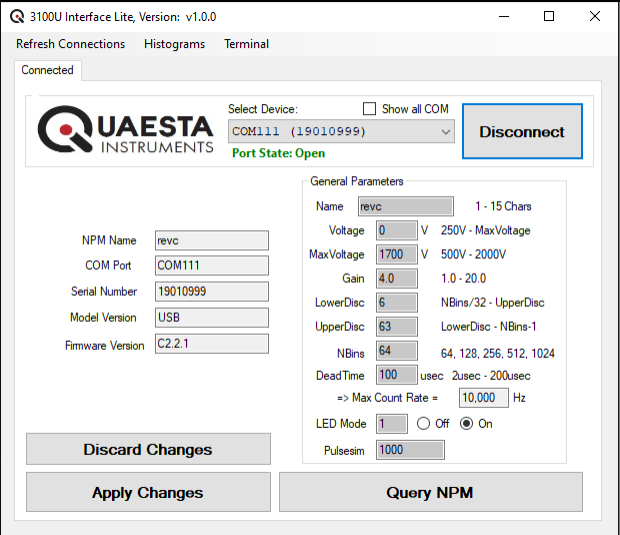Click the Query NPM button

(x=430, y=493)
